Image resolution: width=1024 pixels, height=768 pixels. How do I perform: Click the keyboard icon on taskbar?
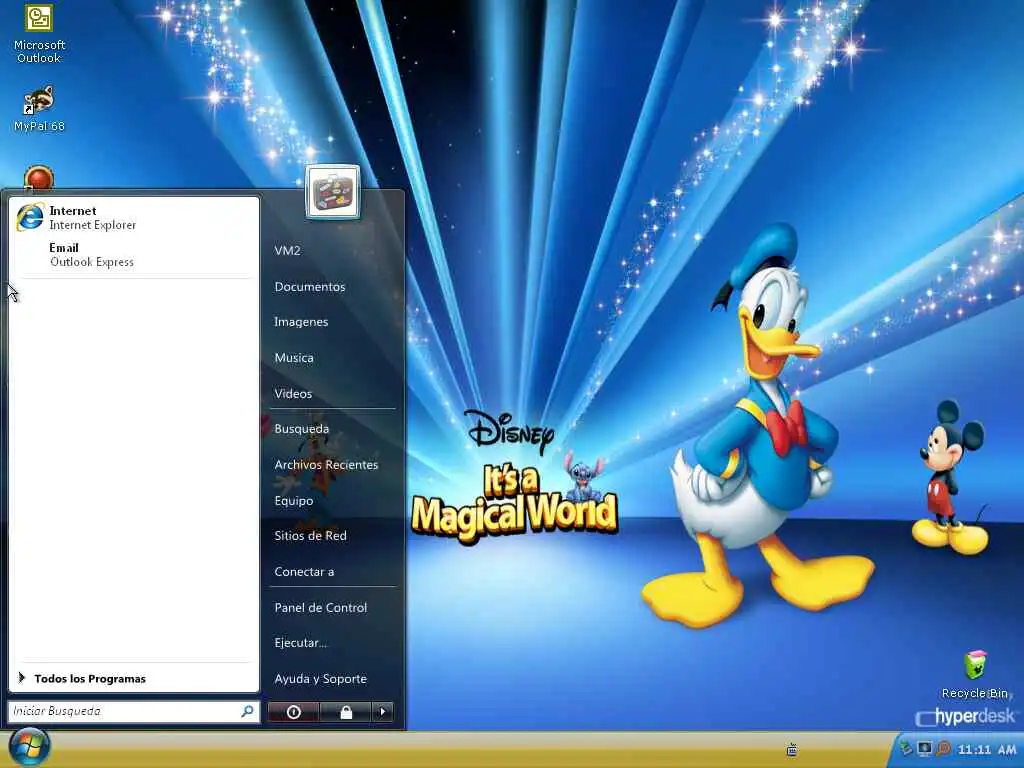[x=792, y=750]
